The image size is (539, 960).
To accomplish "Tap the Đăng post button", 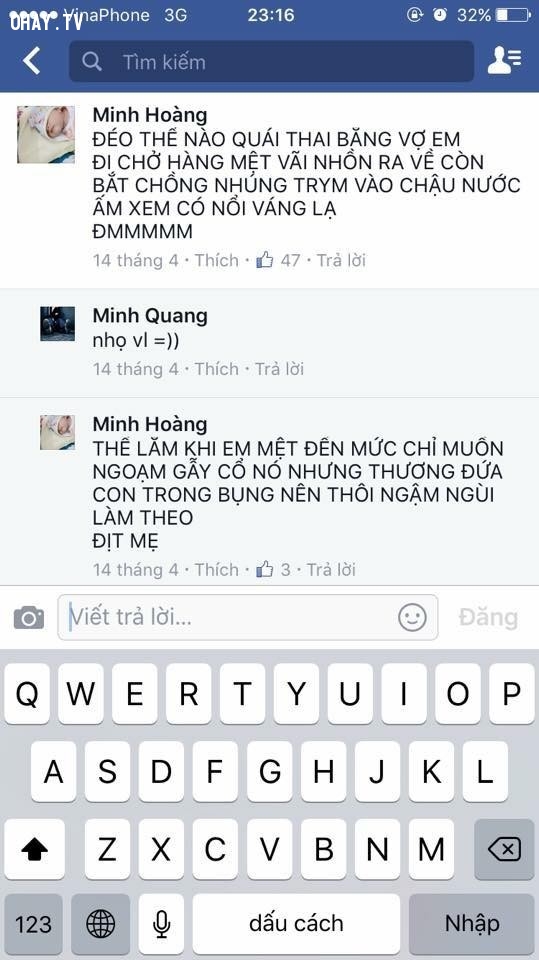I will (488, 617).
